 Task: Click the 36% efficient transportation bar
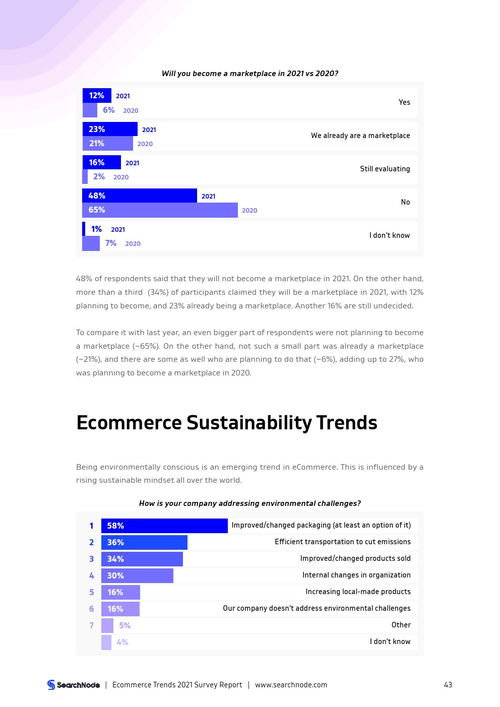144,542
